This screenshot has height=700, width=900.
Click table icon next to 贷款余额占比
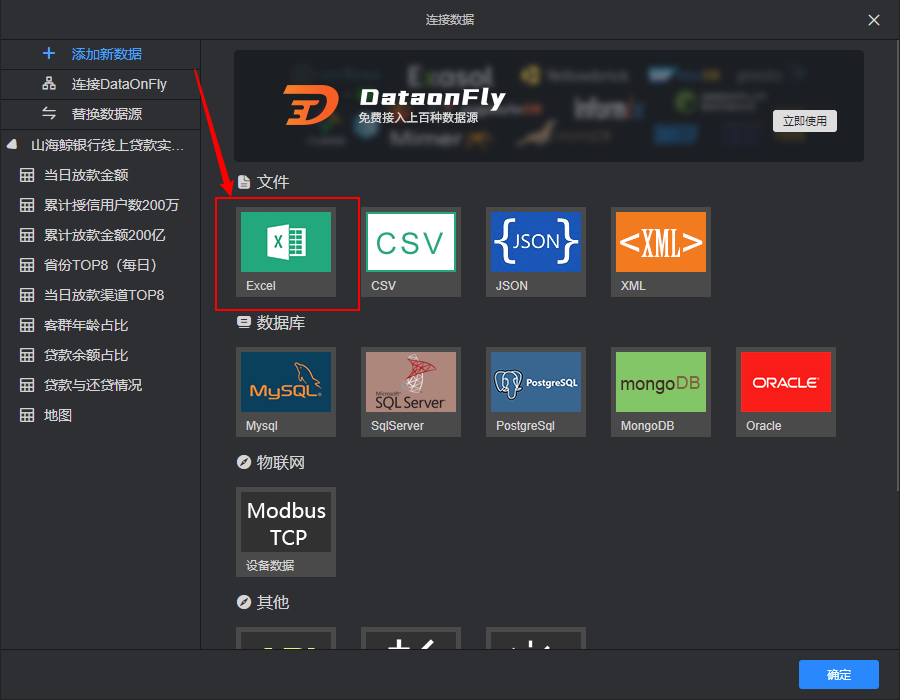pyautogui.click(x=27, y=355)
